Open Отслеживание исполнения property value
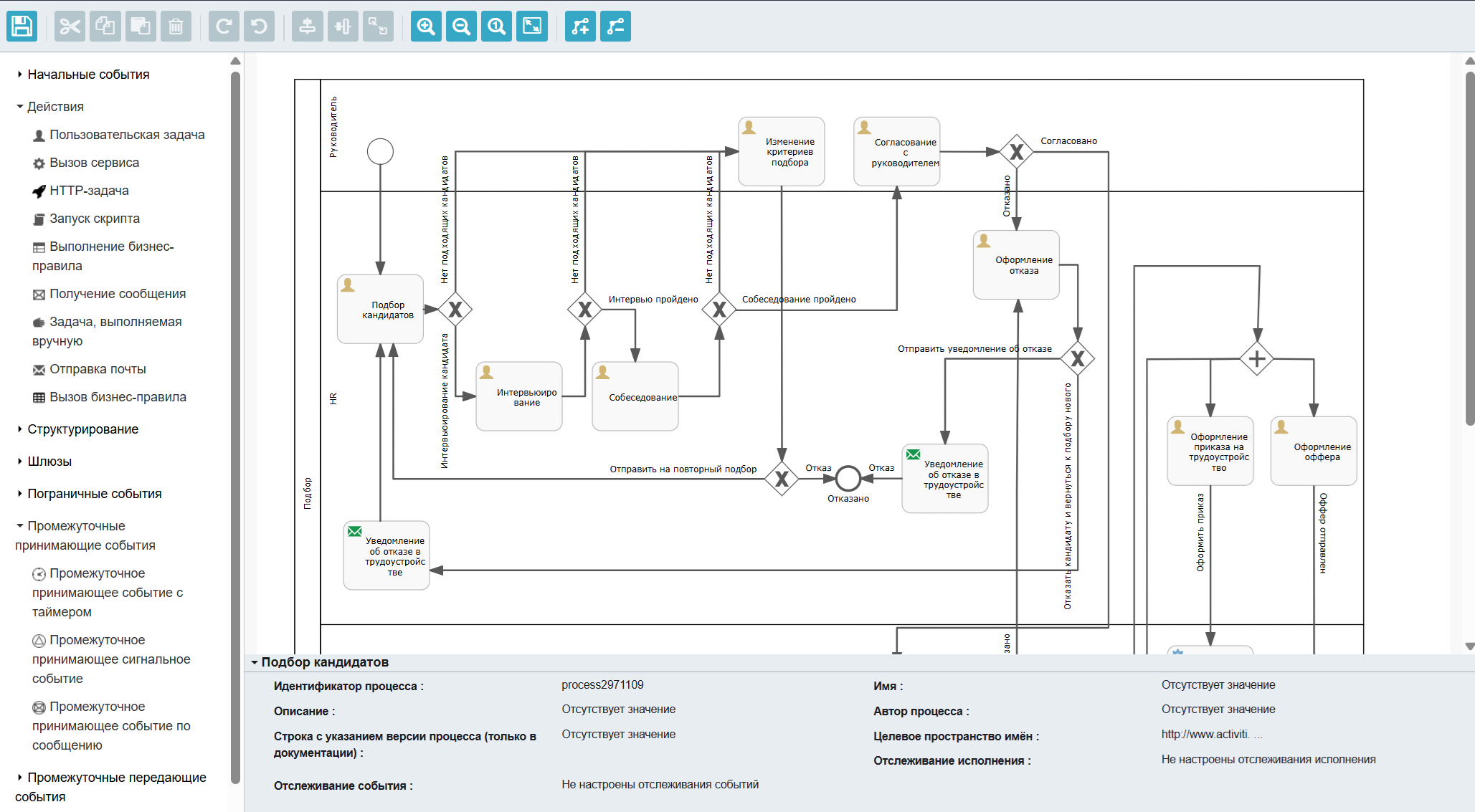 [x=1268, y=760]
